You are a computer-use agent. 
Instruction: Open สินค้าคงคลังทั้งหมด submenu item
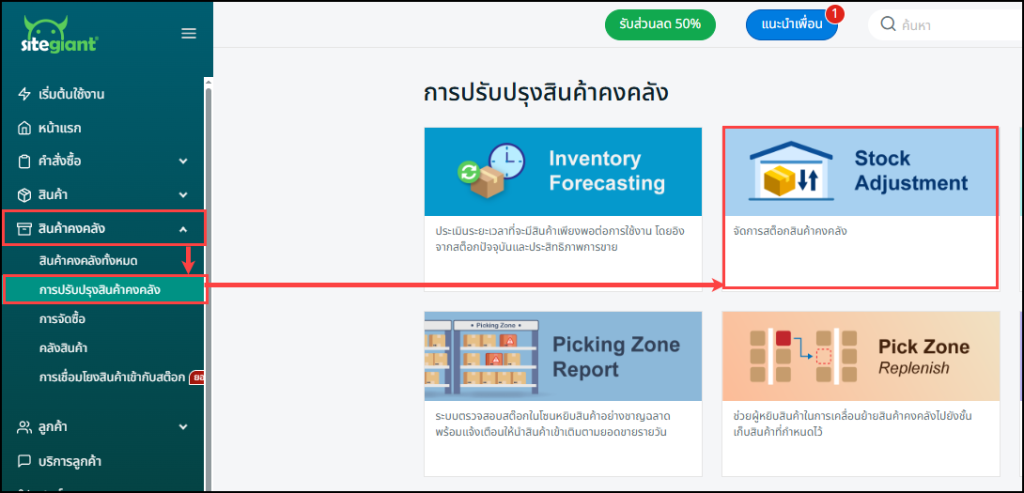[88, 260]
